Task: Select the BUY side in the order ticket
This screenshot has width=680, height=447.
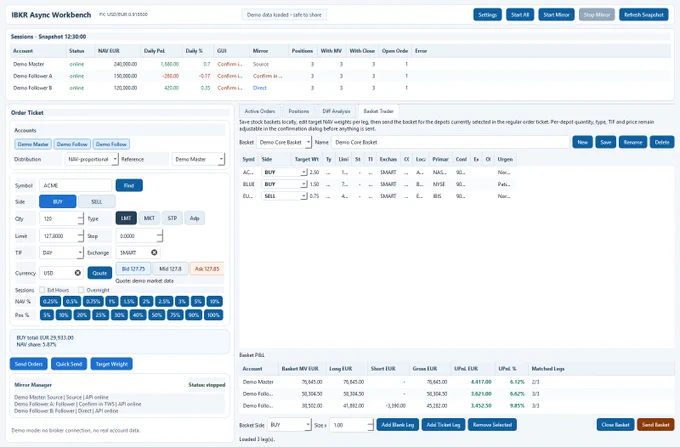Action: 58,202
